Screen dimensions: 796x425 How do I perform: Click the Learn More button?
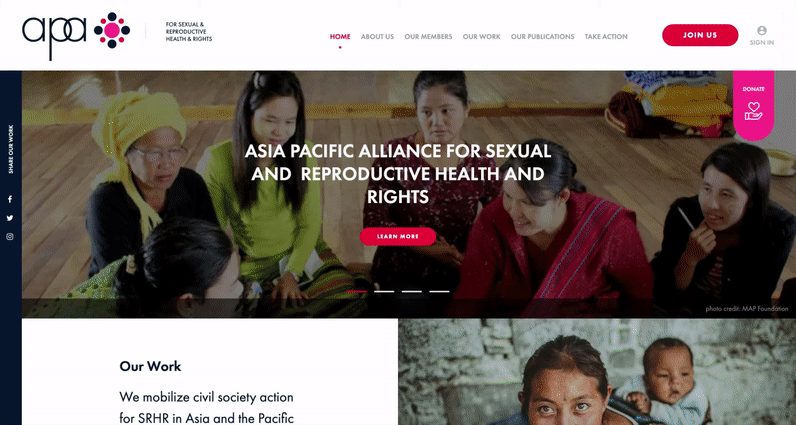click(398, 237)
